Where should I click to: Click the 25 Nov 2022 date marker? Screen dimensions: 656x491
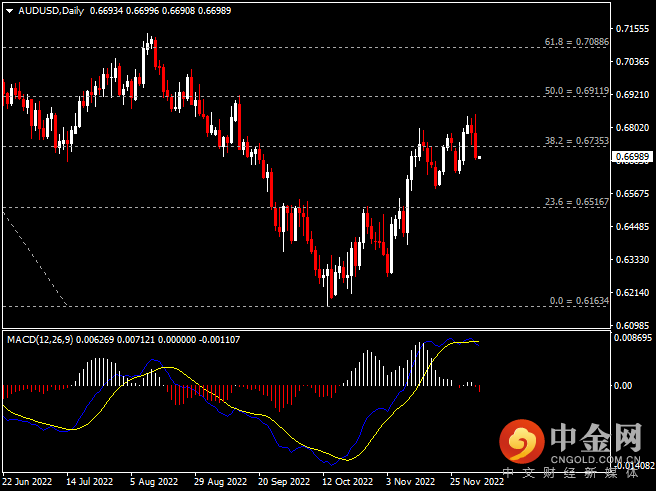pyautogui.click(x=476, y=480)
